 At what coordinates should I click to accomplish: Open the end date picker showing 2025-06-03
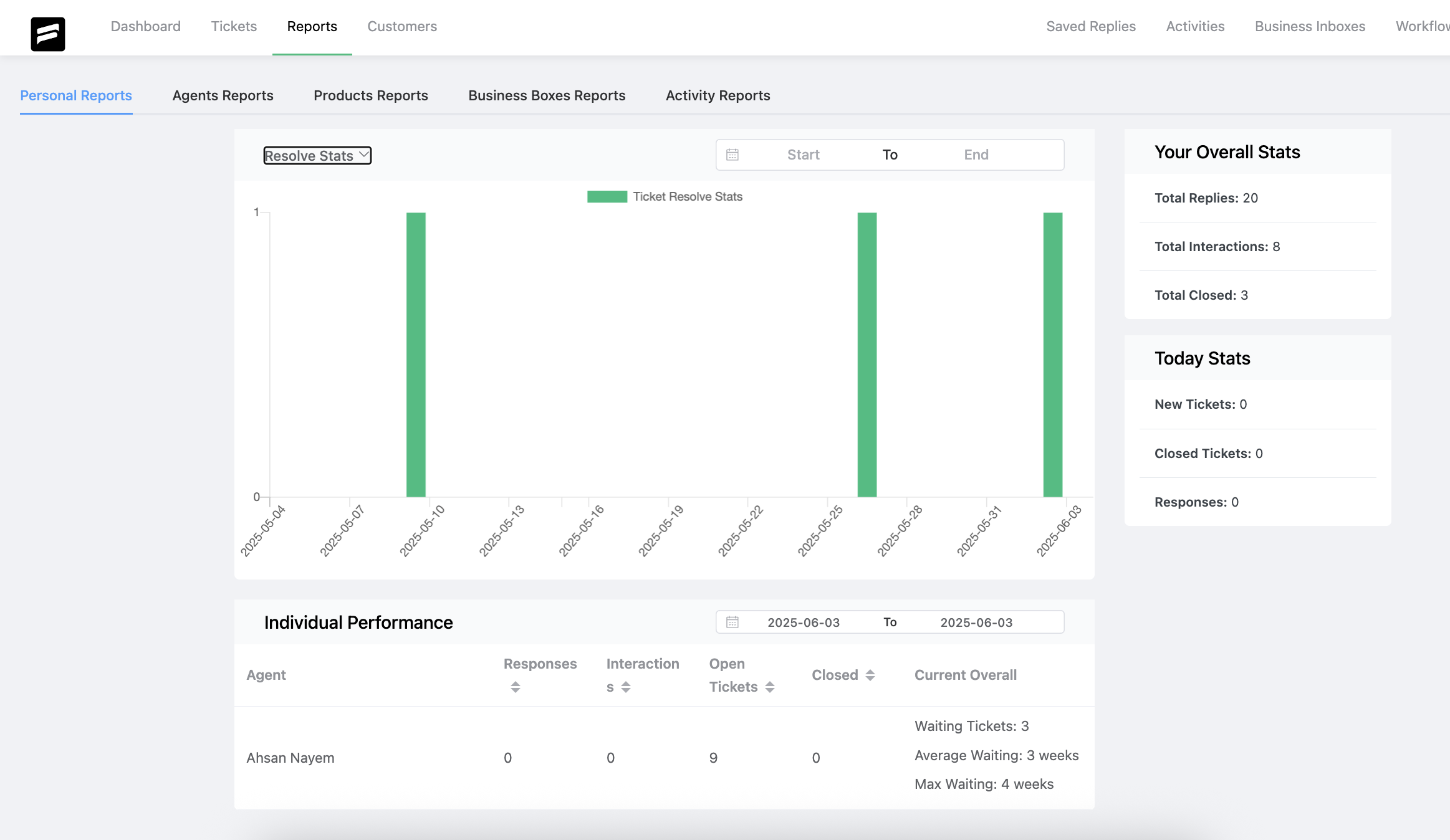976,622
